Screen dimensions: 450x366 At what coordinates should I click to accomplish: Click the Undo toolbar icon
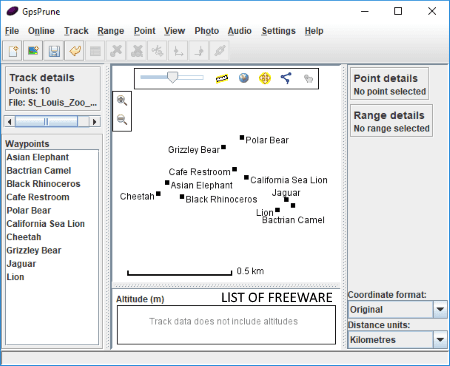[75, 51]
